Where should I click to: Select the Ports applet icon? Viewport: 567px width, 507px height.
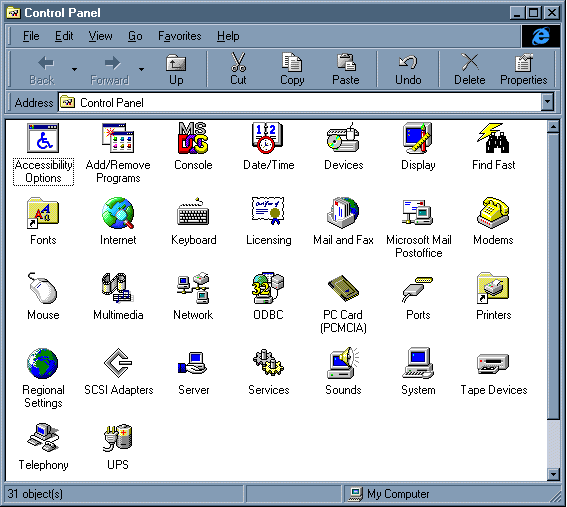point(418,289)
